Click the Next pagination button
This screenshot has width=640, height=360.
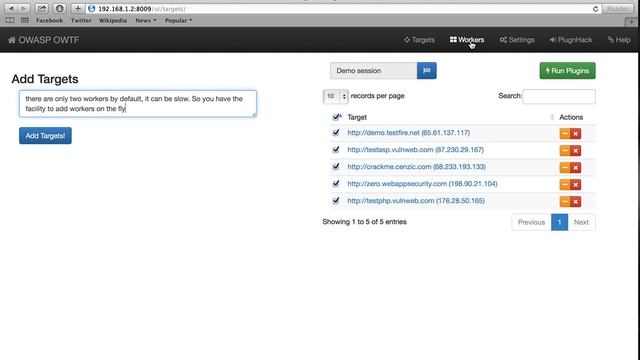coord(581,222)
